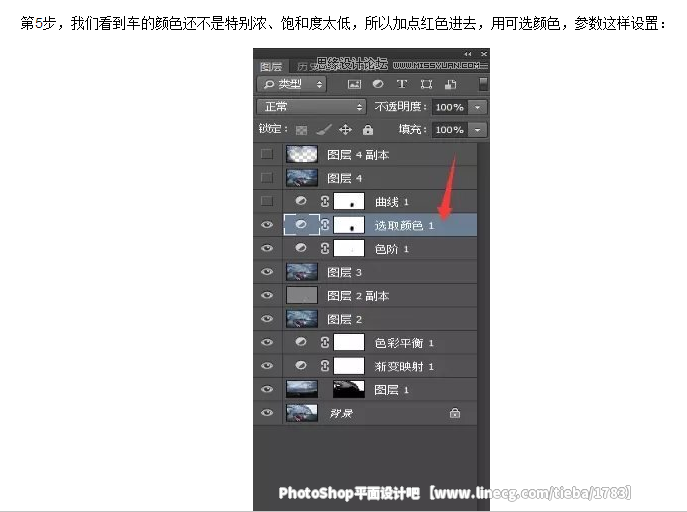This screenshot has width=687, height=512.
Task: Hide the 图层 2 副本 layer
Action: pos(267,295)
